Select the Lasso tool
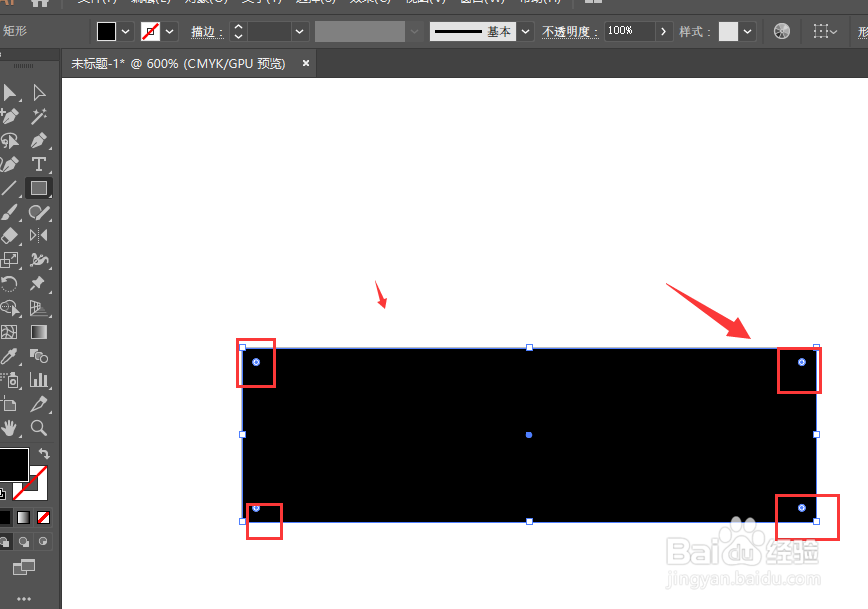 pos(9,141)
